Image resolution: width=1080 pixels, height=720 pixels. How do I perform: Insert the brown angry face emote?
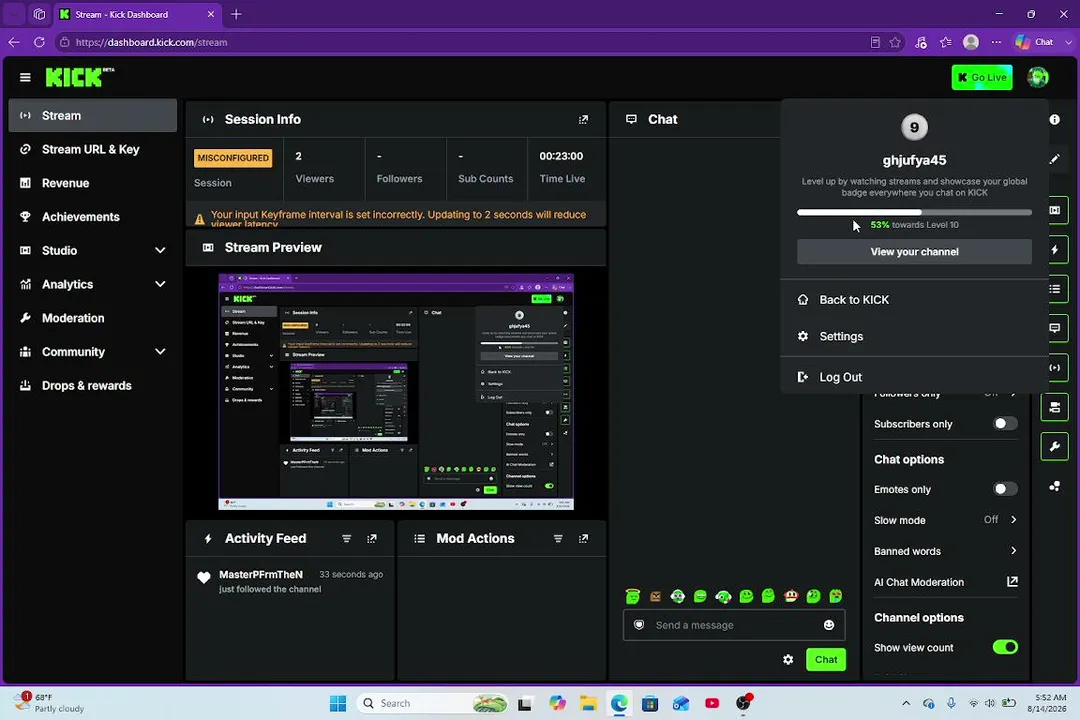[x=655, y=596]
